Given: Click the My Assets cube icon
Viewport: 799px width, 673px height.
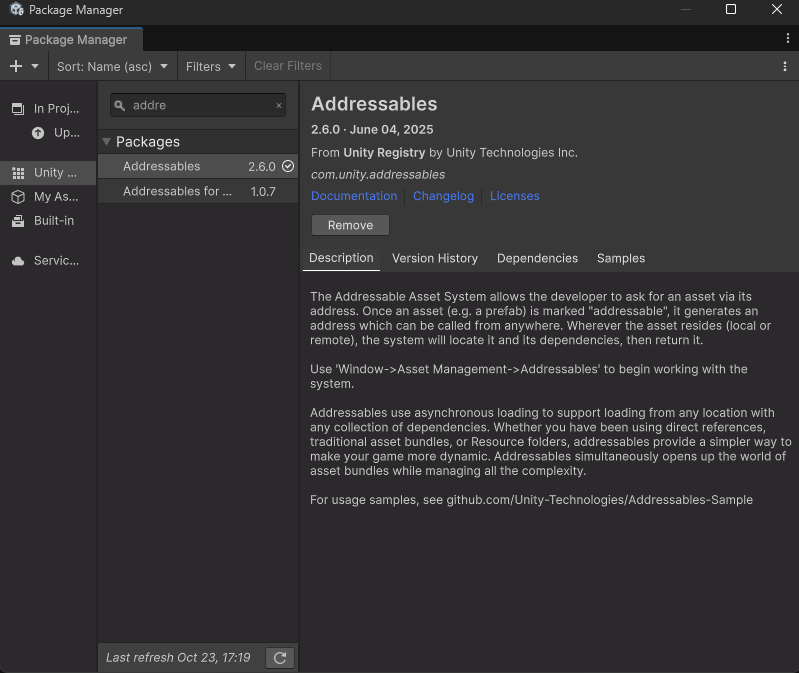Looking at the screenshot, I should click(x=18, y=197).
